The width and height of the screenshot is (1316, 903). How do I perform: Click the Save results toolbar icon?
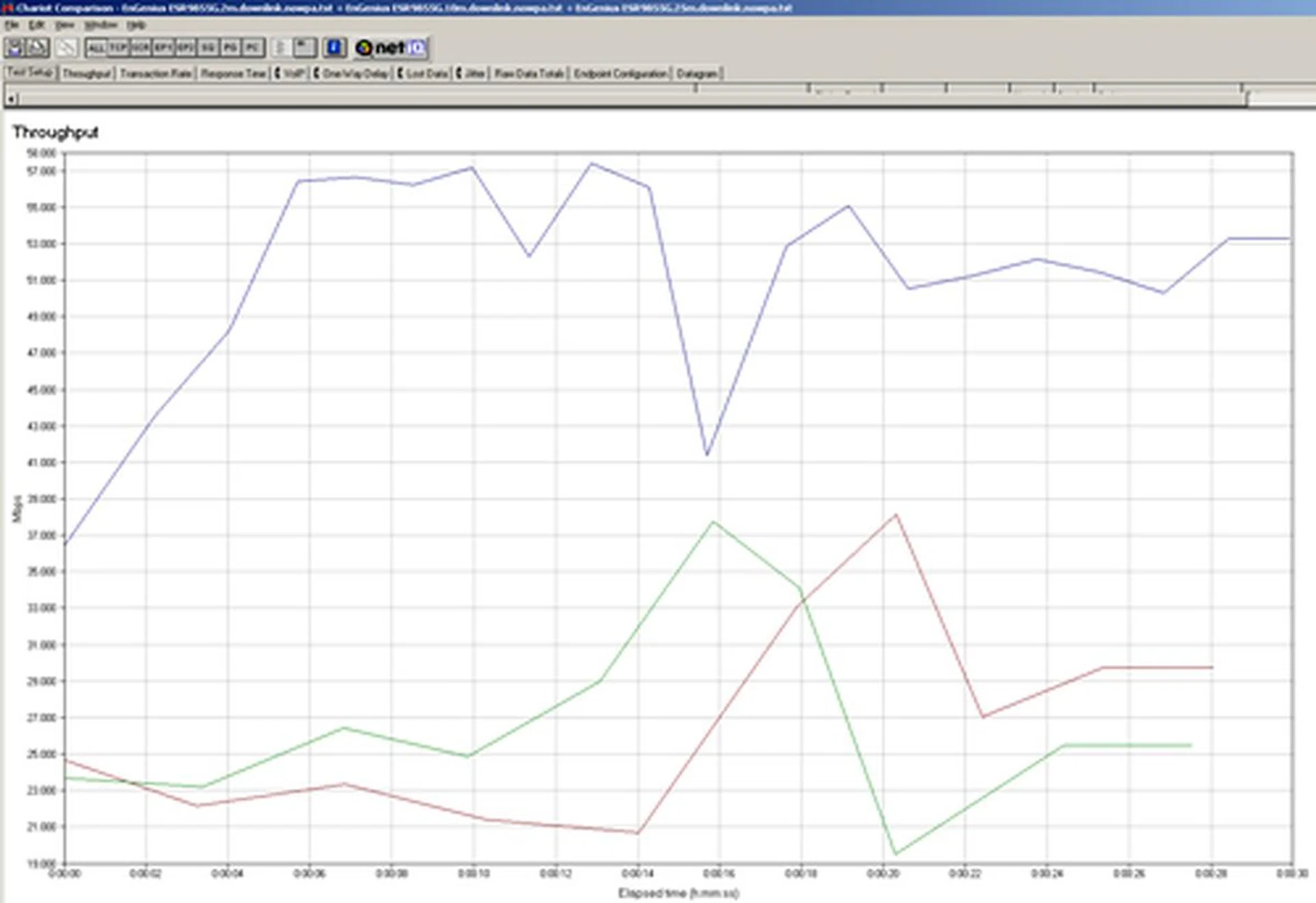(14, 48)
